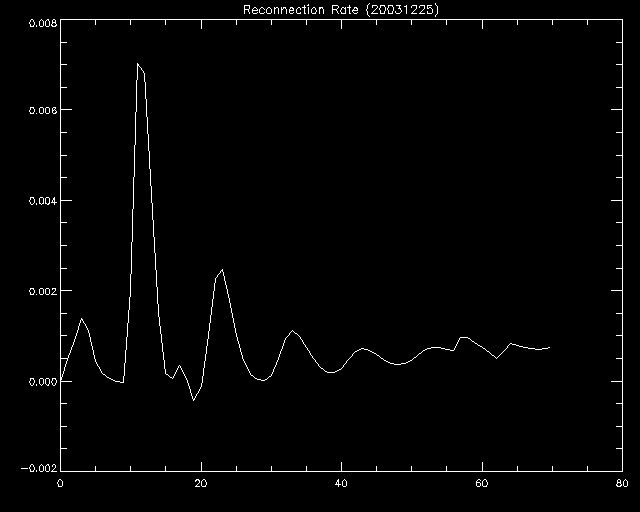The image size is (640, 512).
Task: Click the x-axis label 60
Action: (x=482, y=483)
